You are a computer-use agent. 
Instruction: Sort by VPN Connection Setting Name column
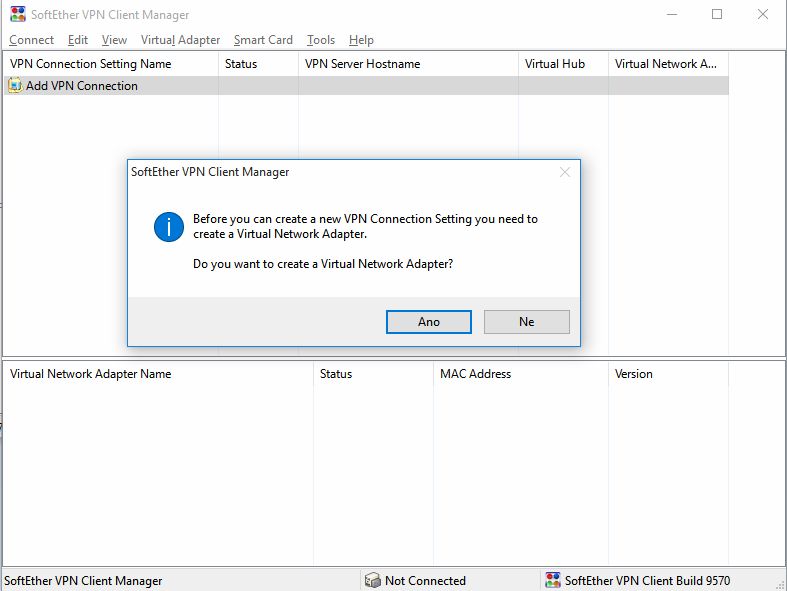coord(110,64)
